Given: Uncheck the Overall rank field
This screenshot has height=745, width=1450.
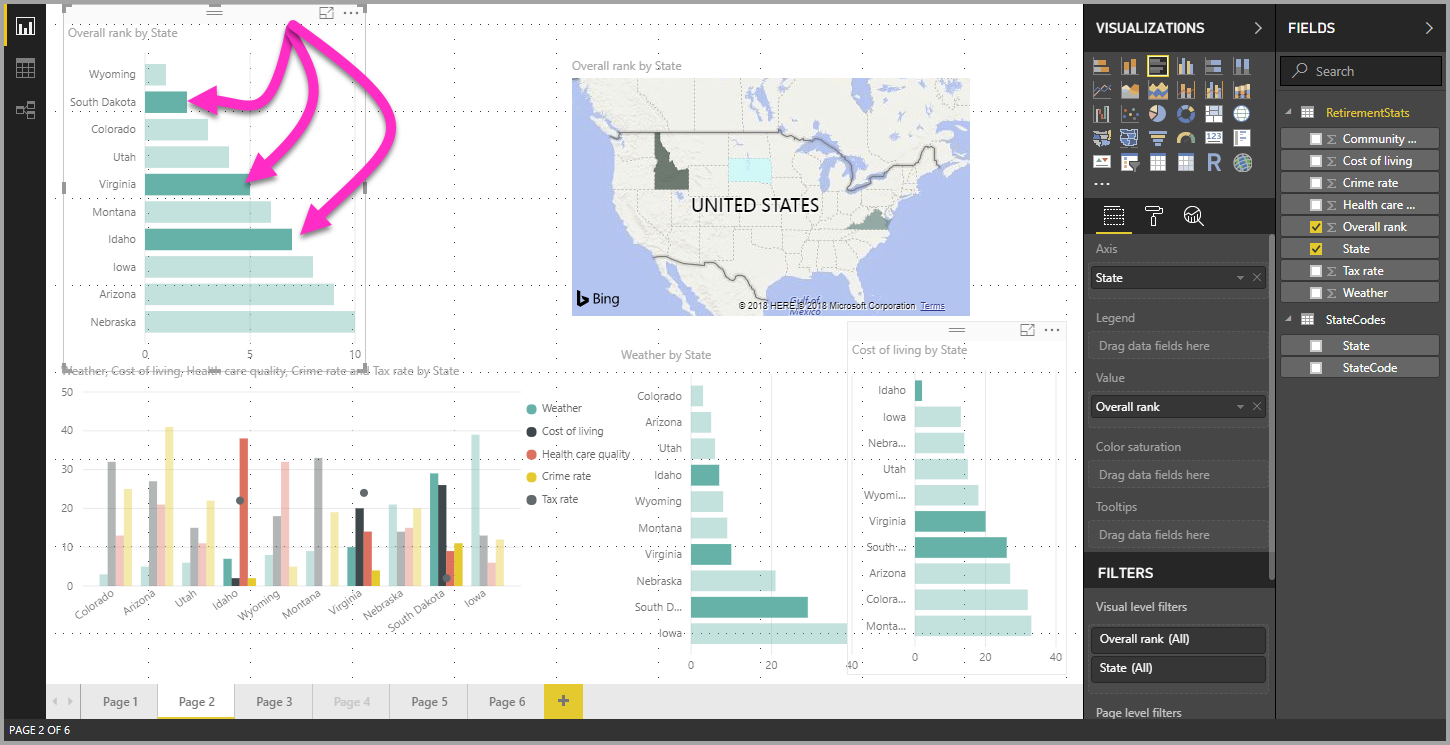Looking at the screenshot, I should pos(1316,227).
